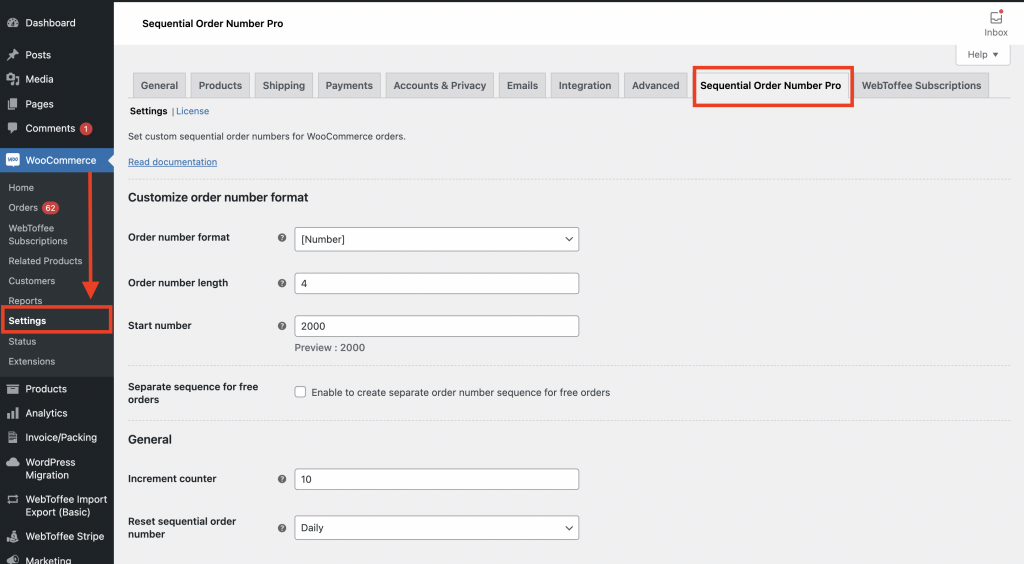Click the Marketing megaphone icon
This screenshot has width=1024, height=564.
point(12,559)
